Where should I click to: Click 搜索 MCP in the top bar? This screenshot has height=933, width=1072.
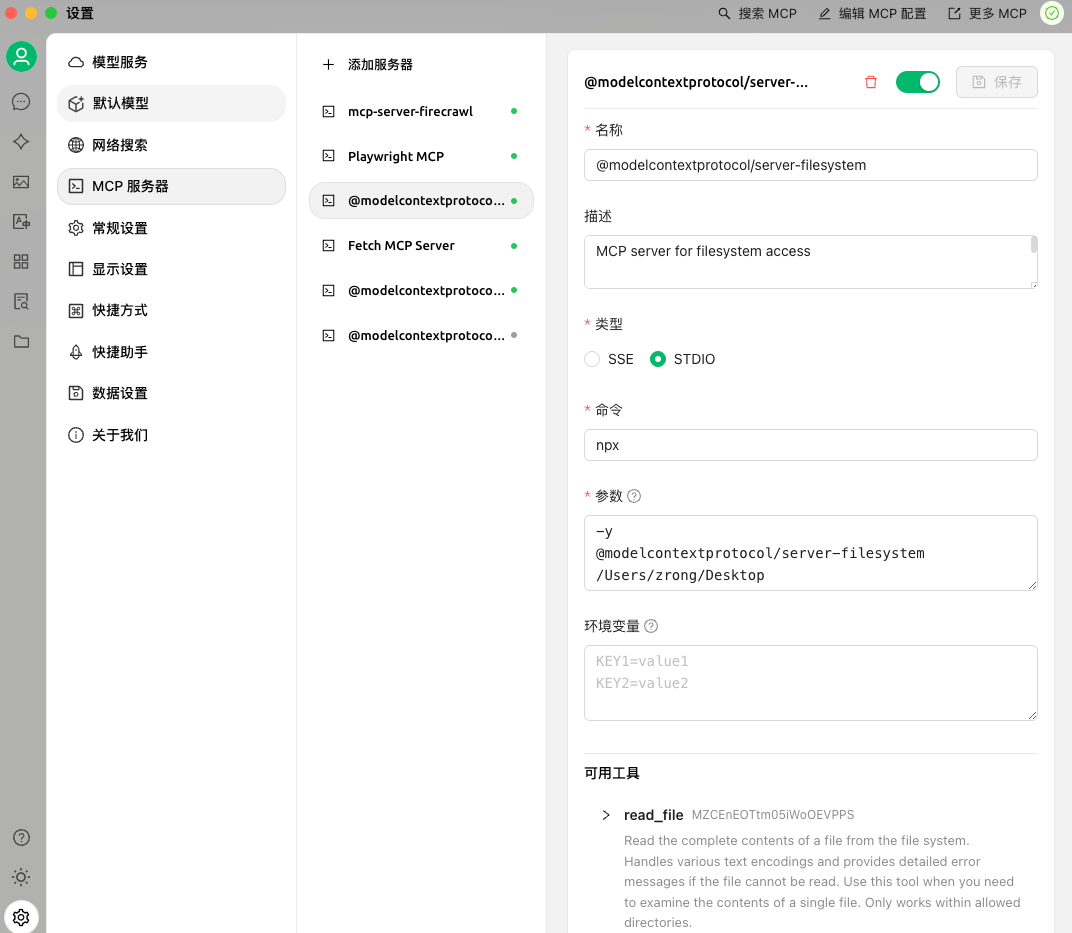click(x=758, y=14)
